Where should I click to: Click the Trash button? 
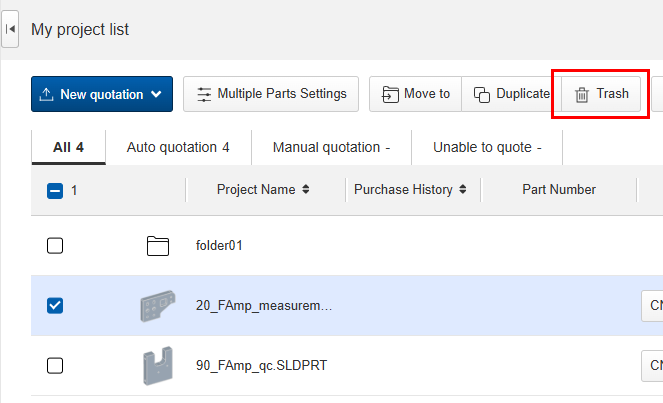click(x=601, y=94)
